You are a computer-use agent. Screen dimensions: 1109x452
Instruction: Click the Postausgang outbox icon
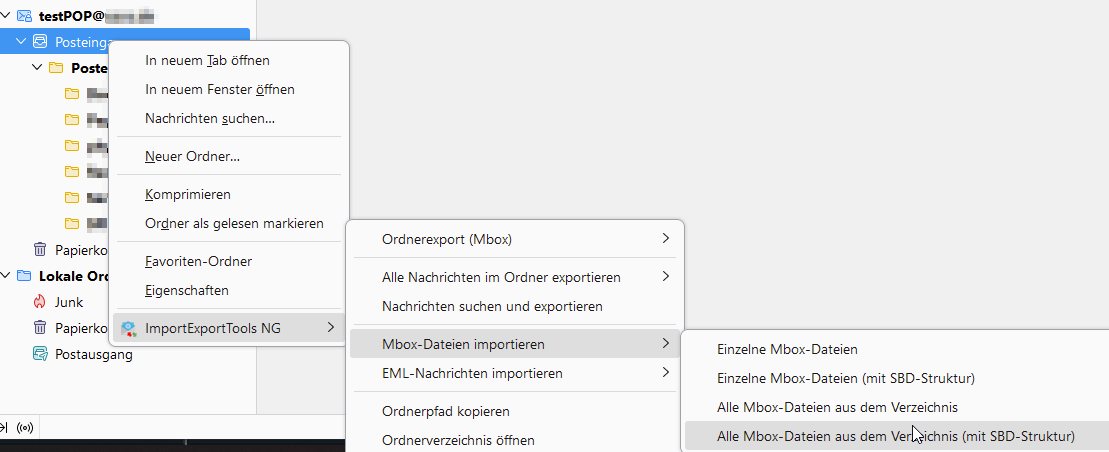point(40,354)
